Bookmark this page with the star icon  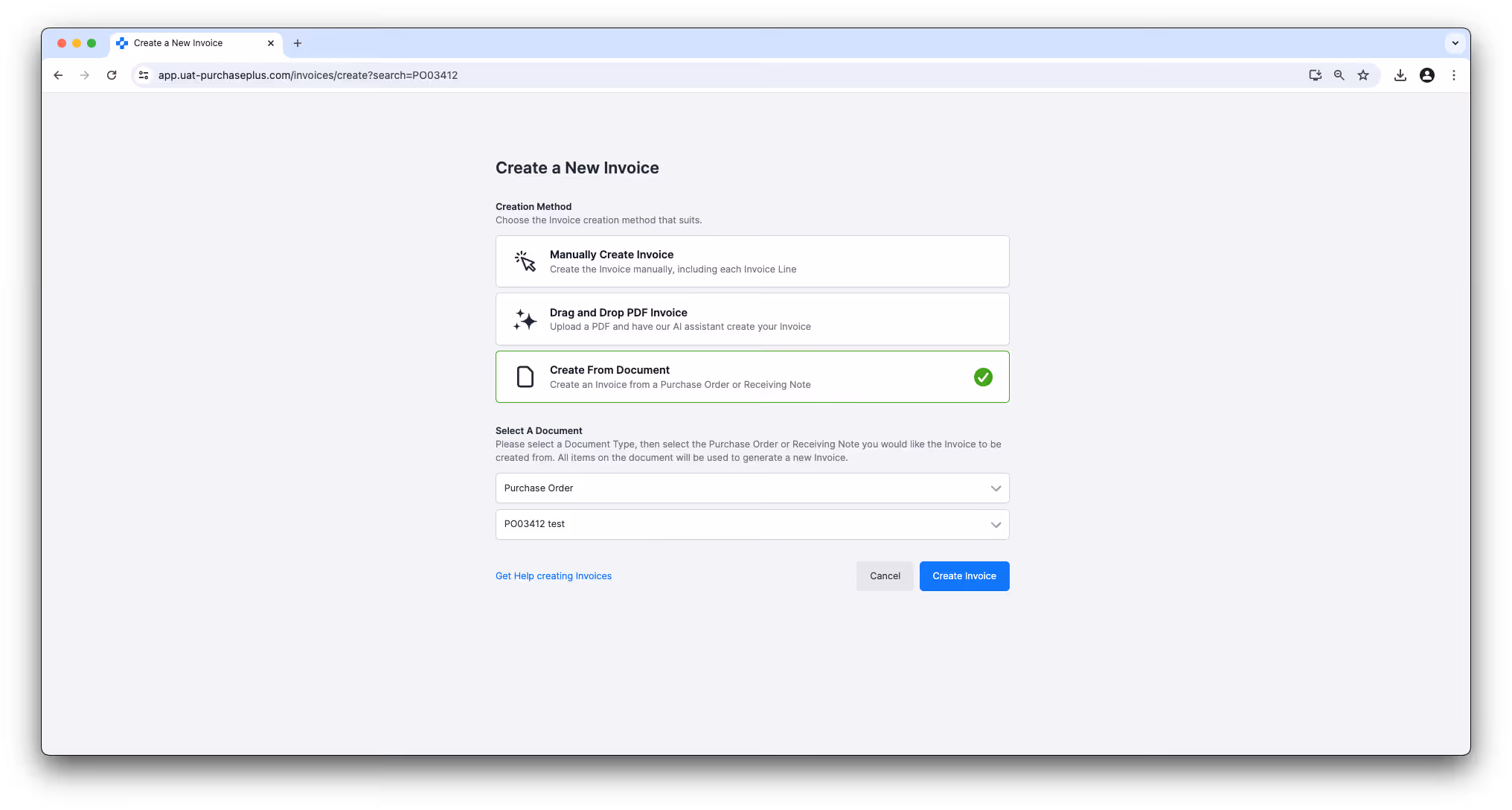1362,75
